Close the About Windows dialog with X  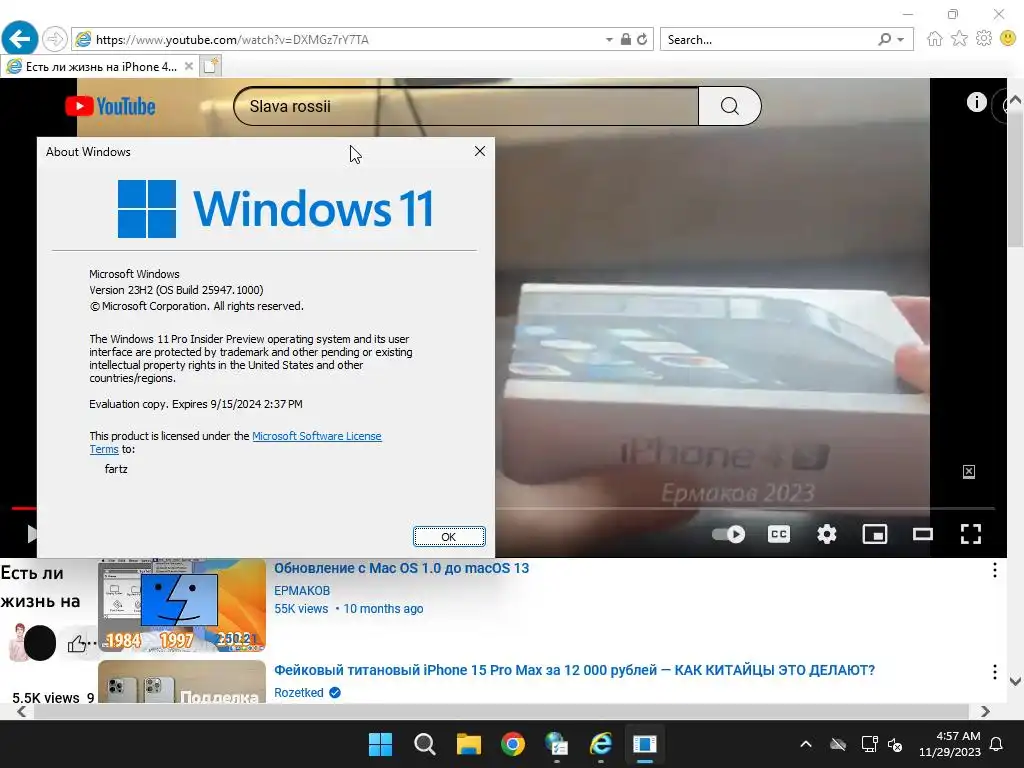click(480, 151)
